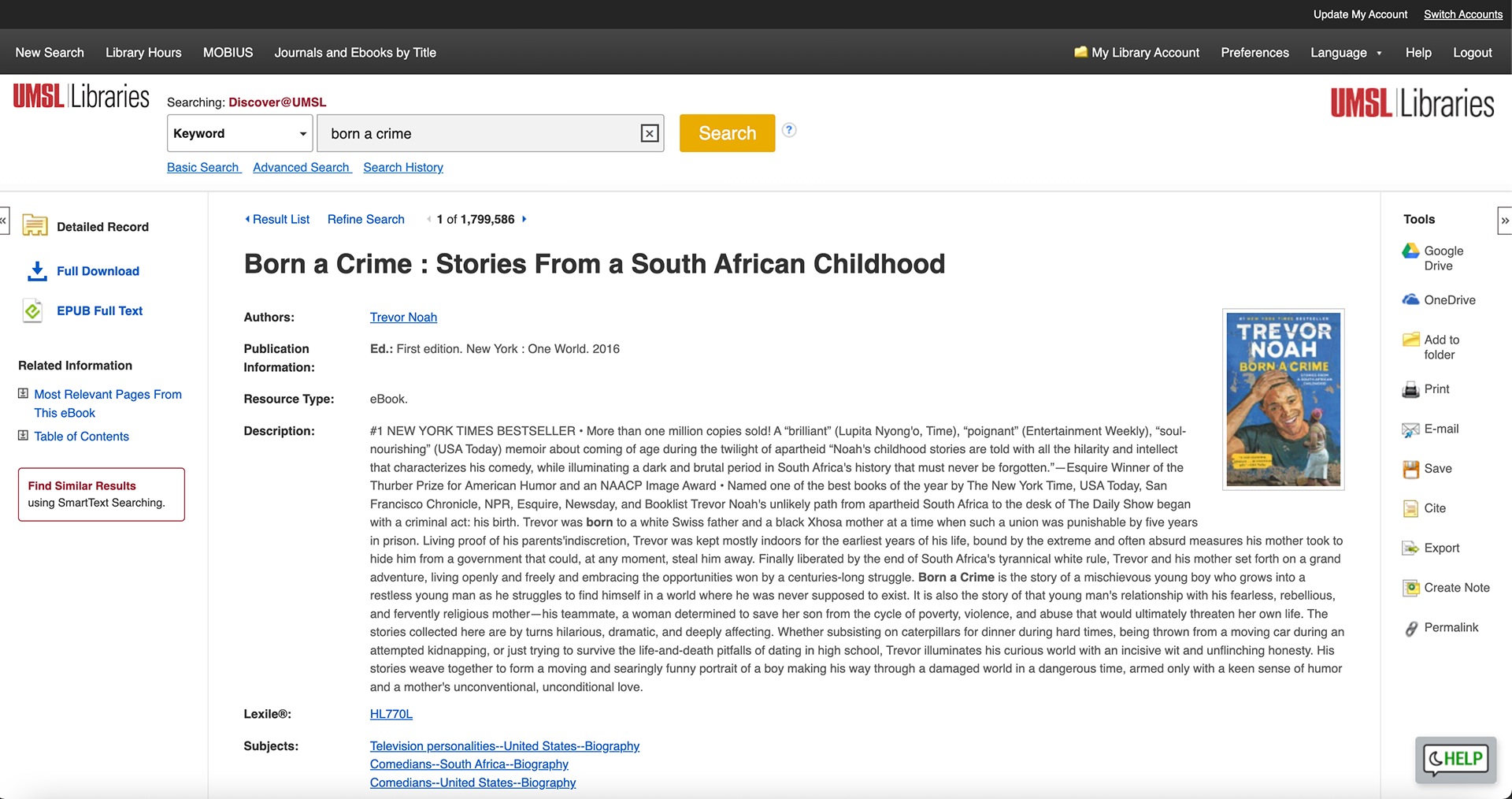This screenshot has width=1512, height=799.
Task: Select MOBIUS in the top menu
Action: [228, 52]
